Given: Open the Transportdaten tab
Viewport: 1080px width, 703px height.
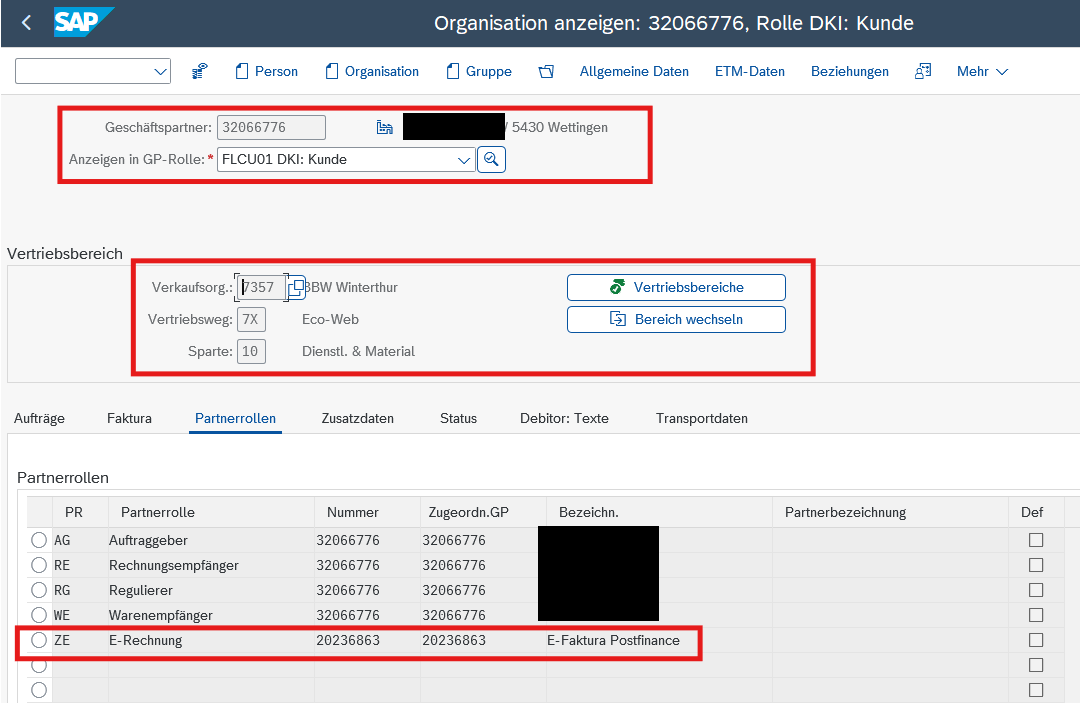Looking at the screenshot, I should (701, 419).
